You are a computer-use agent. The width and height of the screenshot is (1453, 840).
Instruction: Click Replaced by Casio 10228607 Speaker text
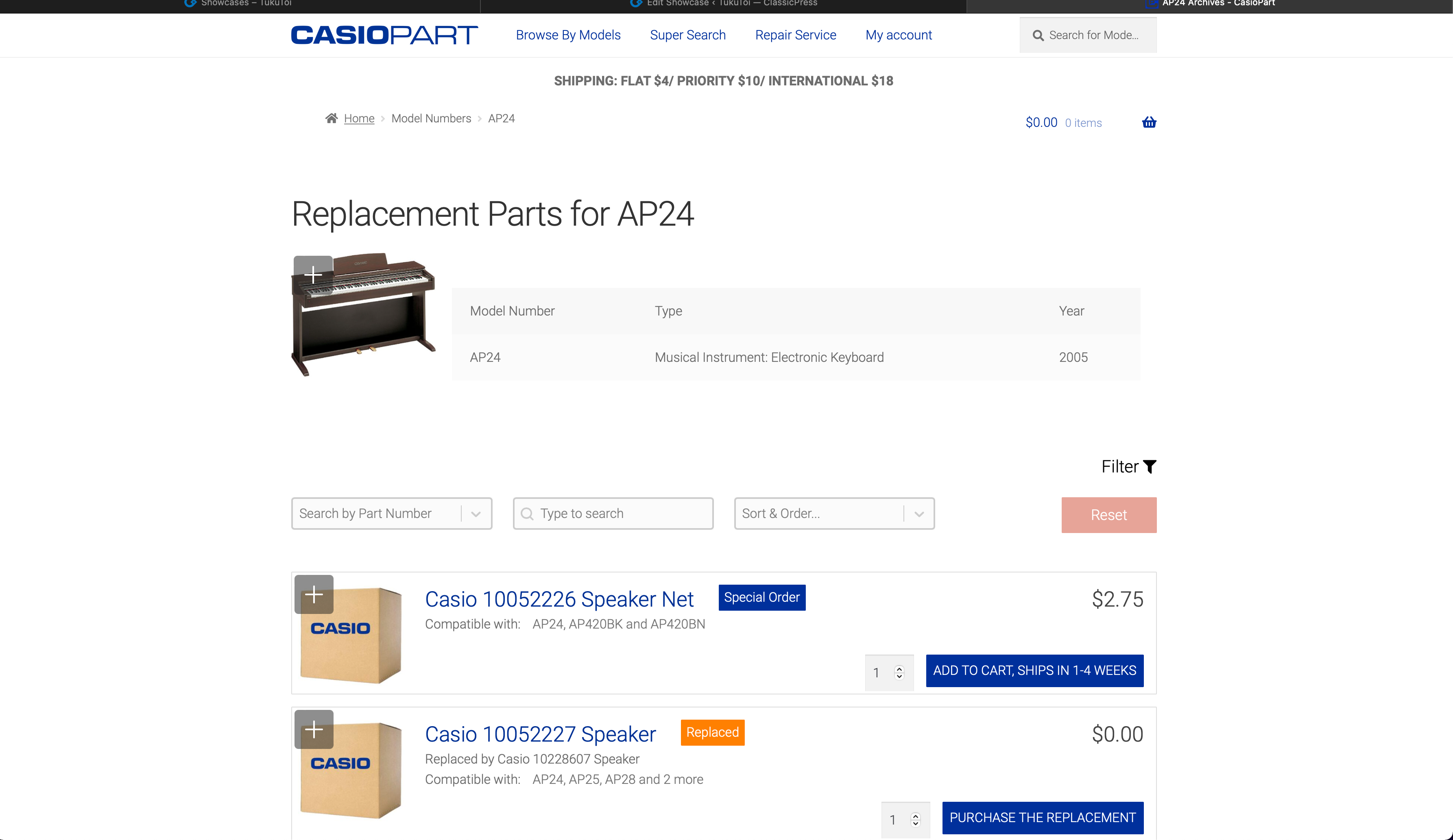click(532, 759)
